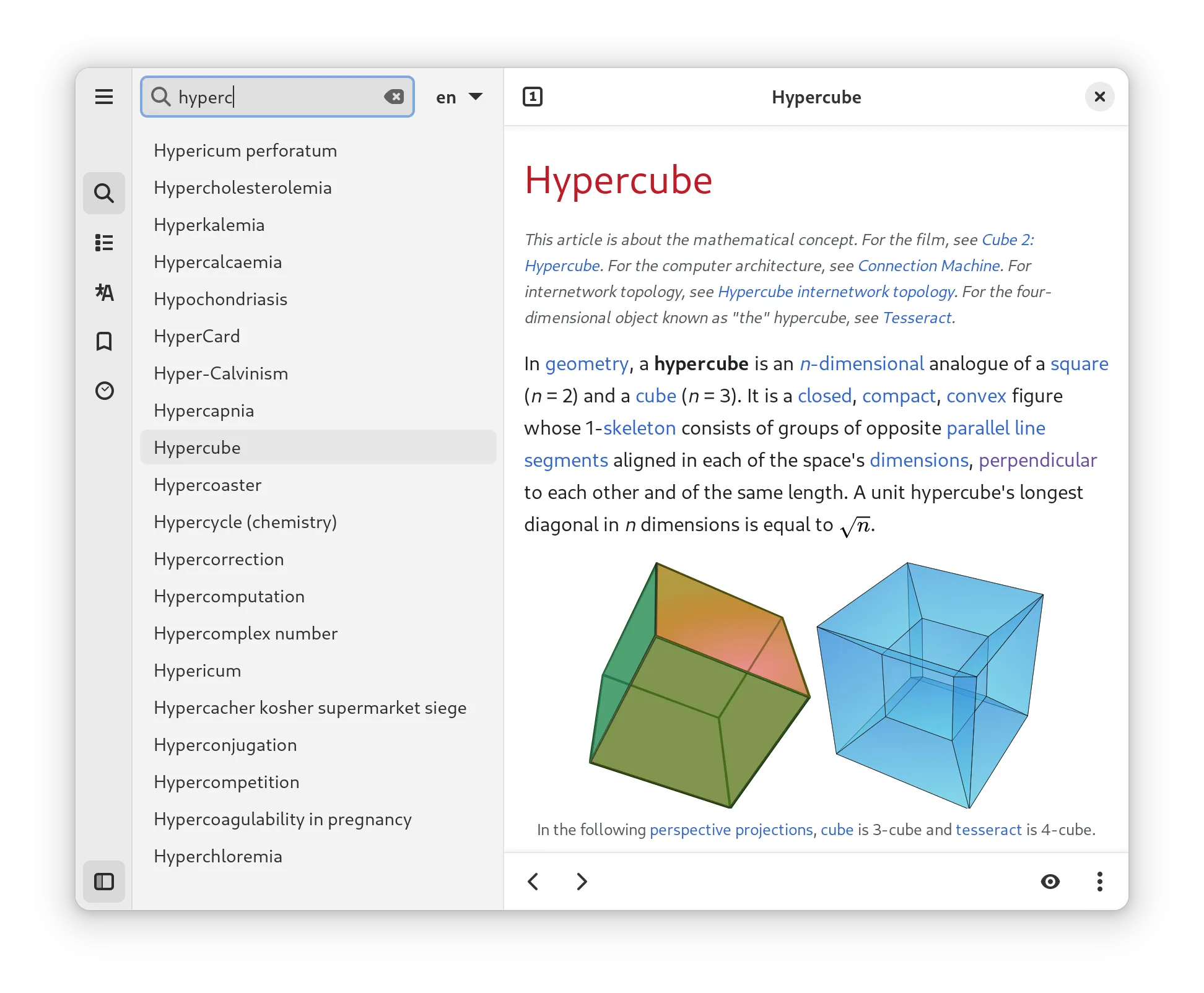Image resolution: width=1204 pixels, height=993 pixels.
Task: Open the history clock icon
Action: tap(104, 391)
